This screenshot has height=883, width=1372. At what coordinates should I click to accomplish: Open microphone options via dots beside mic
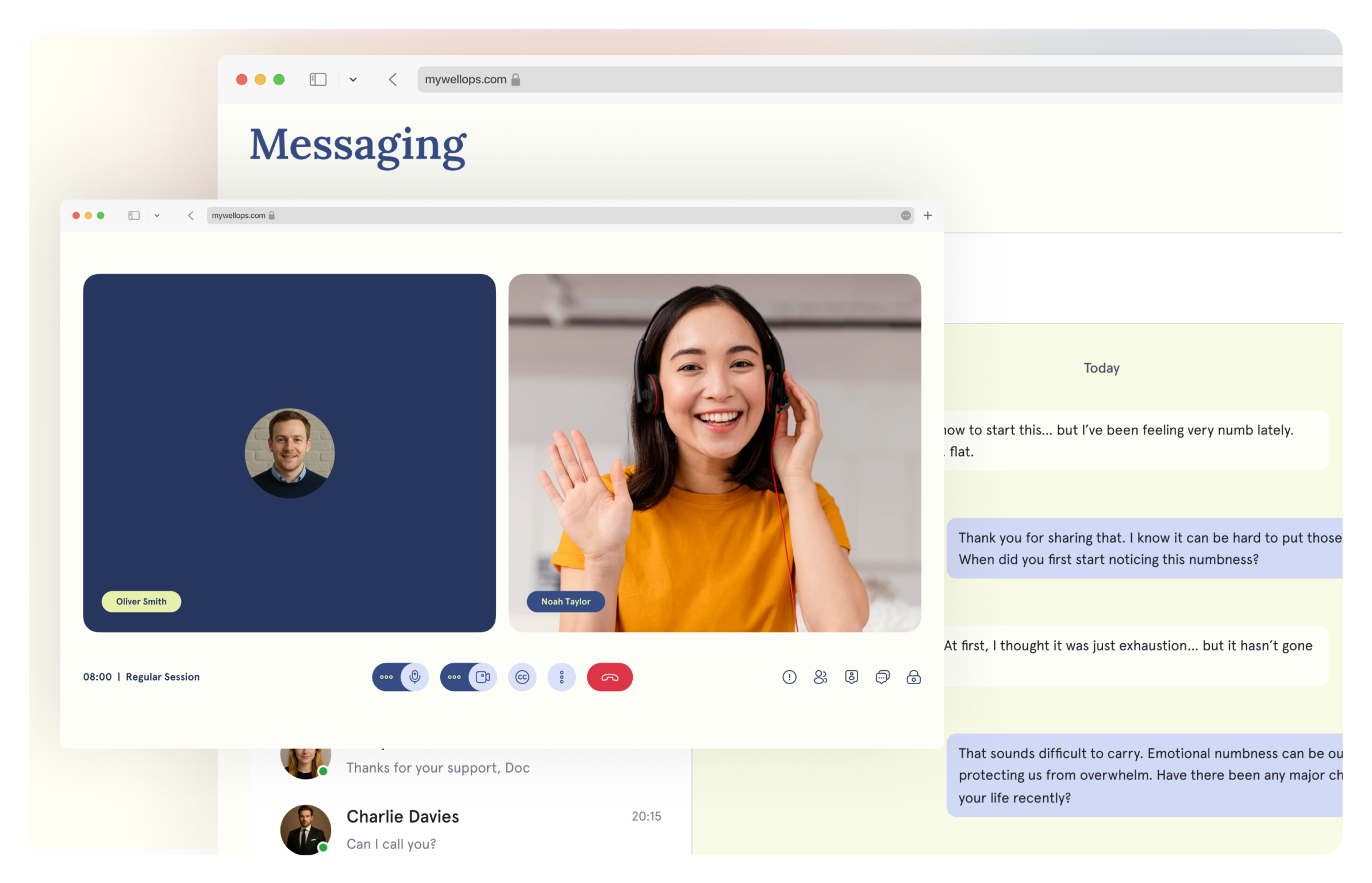(x=387, y=677)
